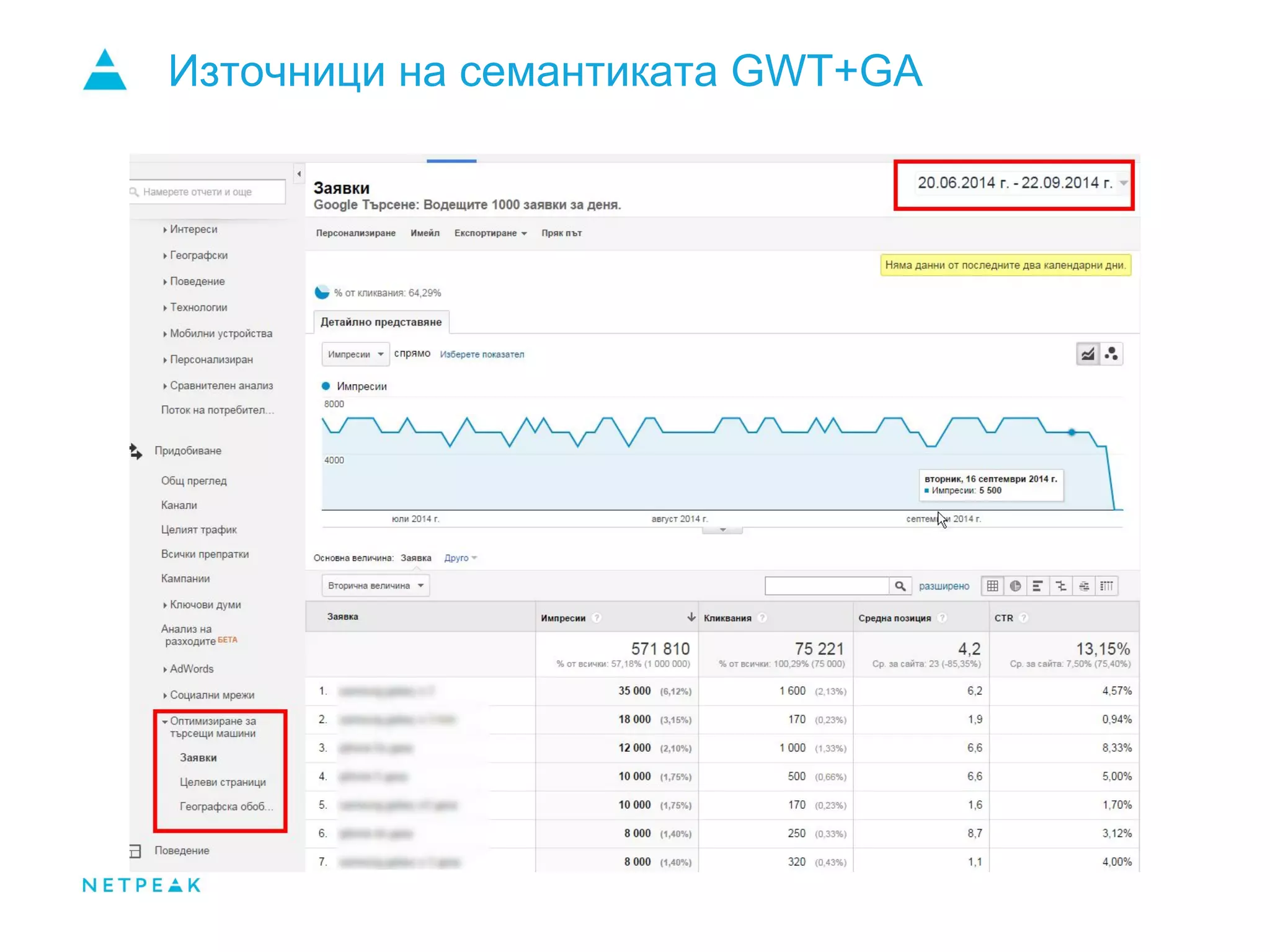1270x952 pixels.
Task: Select the Детайлно представяне tab
Action: click(x=381, y=322)
